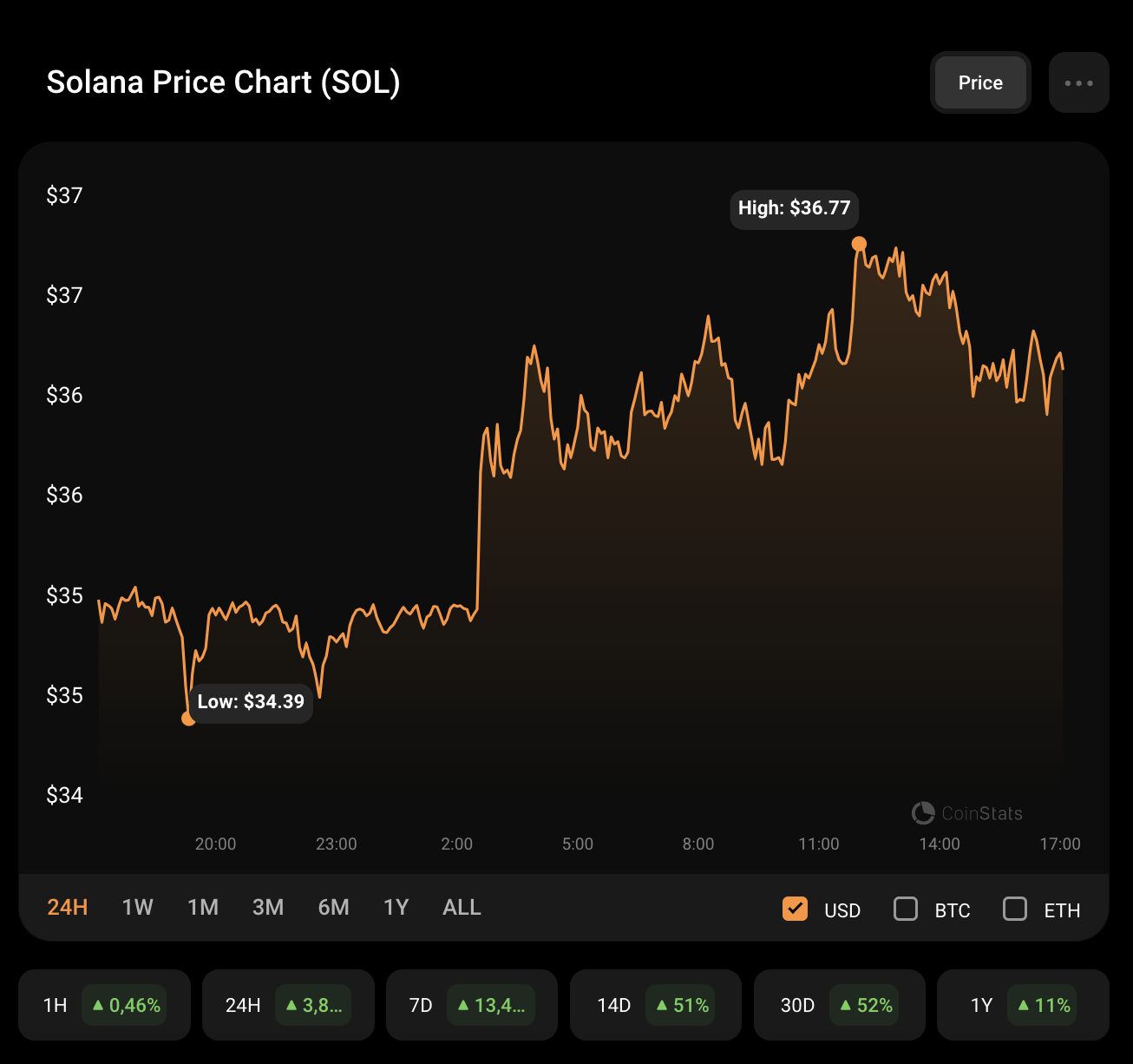
Task: Select the 24H time range tab
Action: pos(68,908)
